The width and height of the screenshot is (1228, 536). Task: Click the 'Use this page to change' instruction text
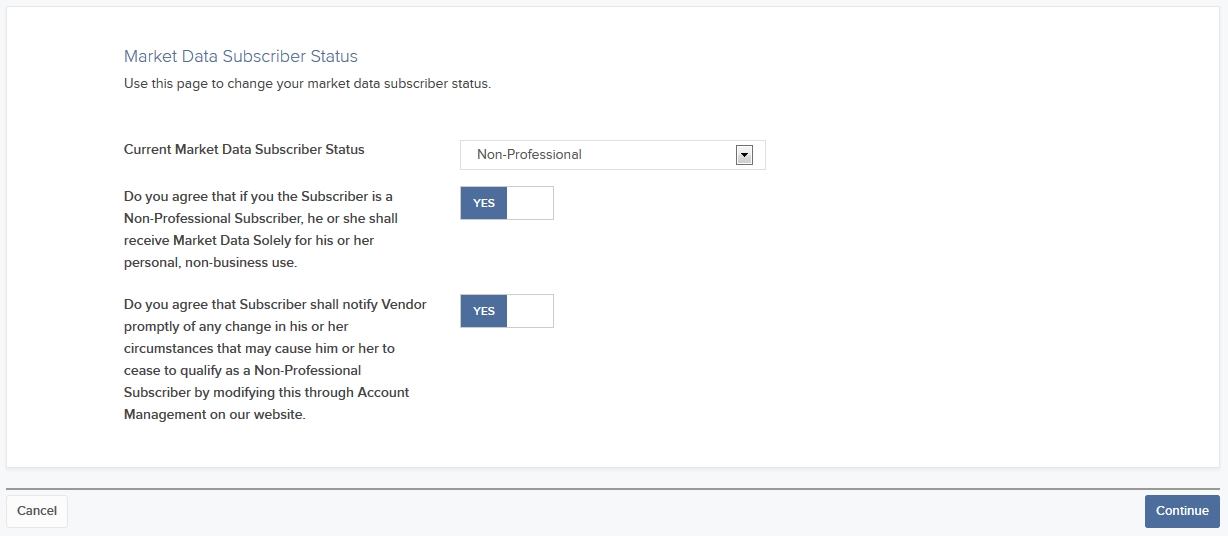[307, 84]
